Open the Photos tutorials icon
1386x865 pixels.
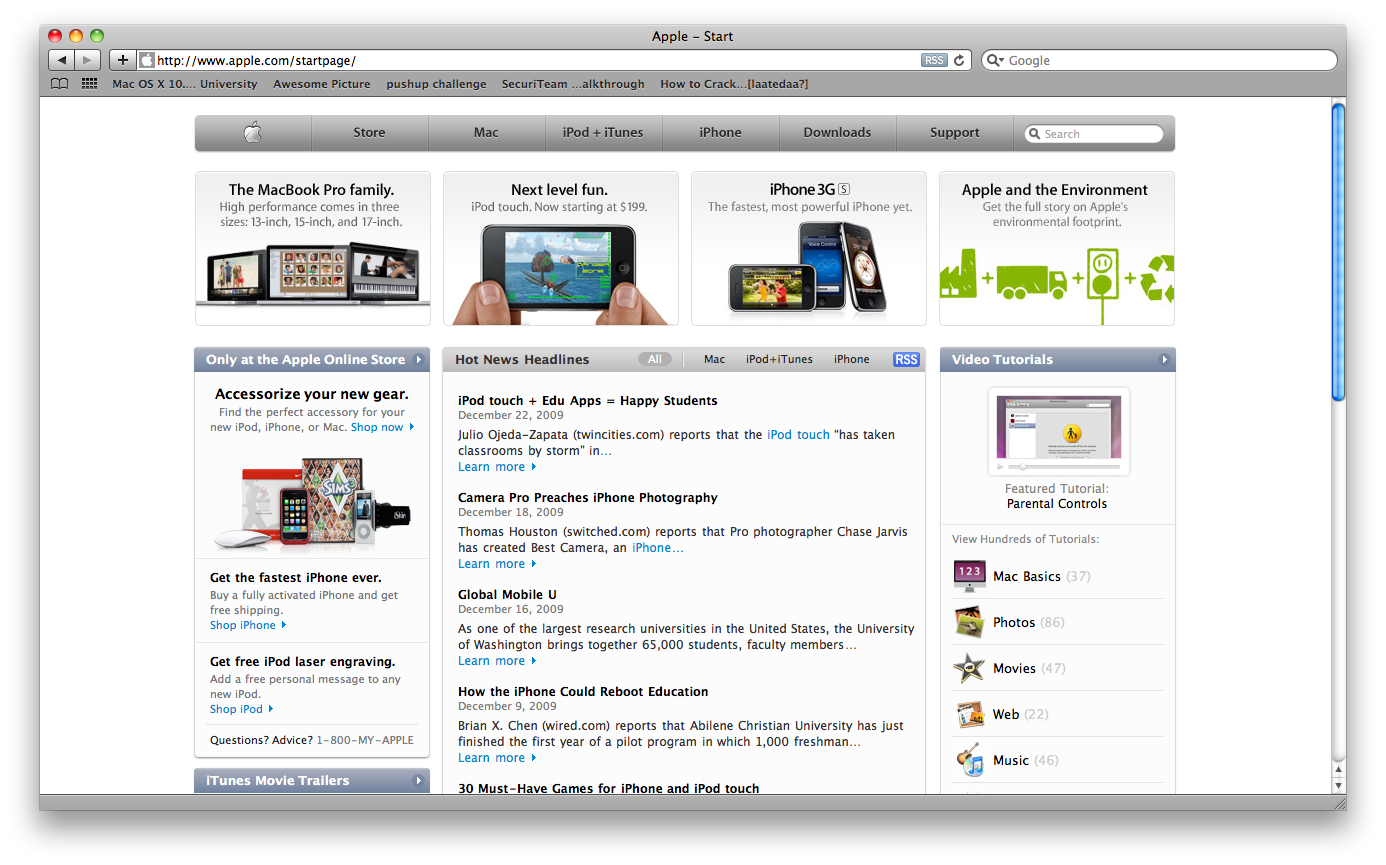[969, 622]
